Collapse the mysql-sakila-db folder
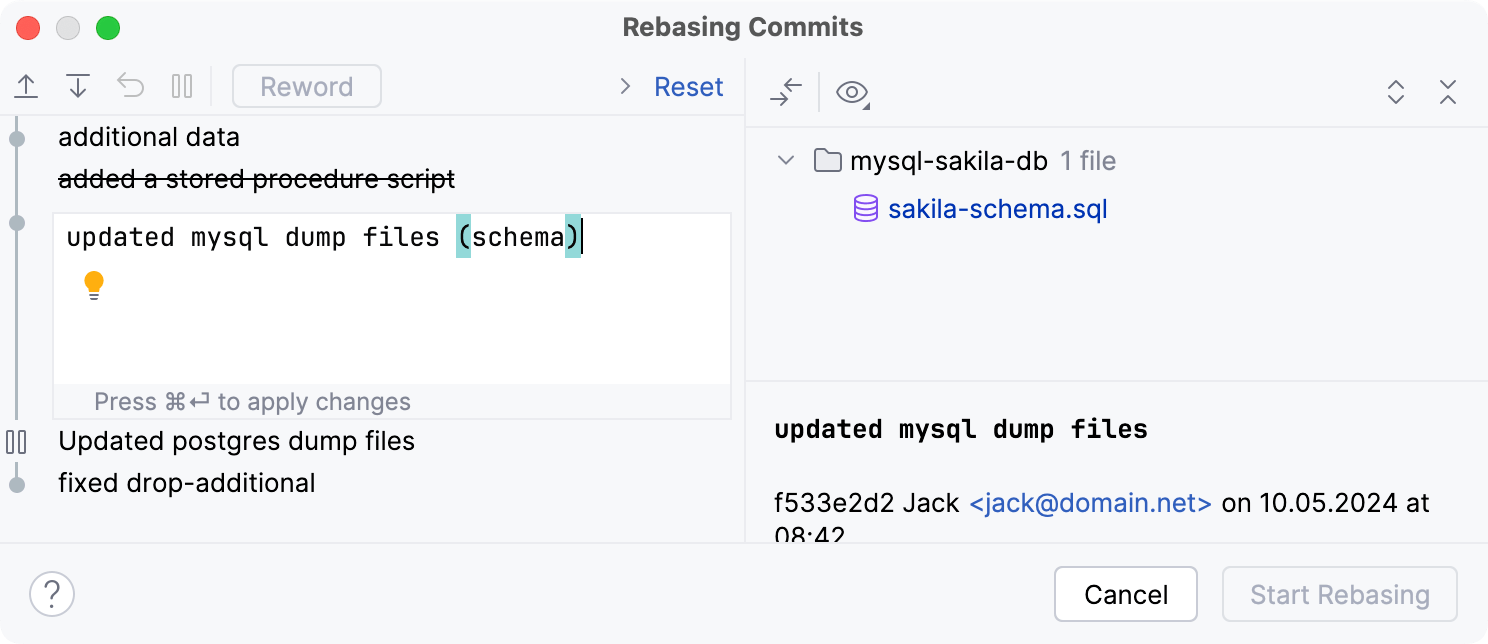This screenshot has height=644, width=1488. point(786,160)
